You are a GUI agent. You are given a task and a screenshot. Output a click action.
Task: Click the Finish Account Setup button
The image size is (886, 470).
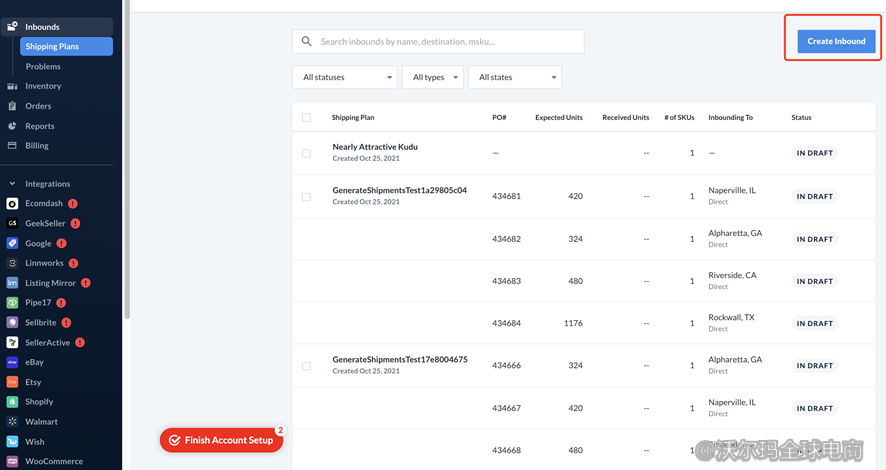pyautogui.click(x=221, y=440)
